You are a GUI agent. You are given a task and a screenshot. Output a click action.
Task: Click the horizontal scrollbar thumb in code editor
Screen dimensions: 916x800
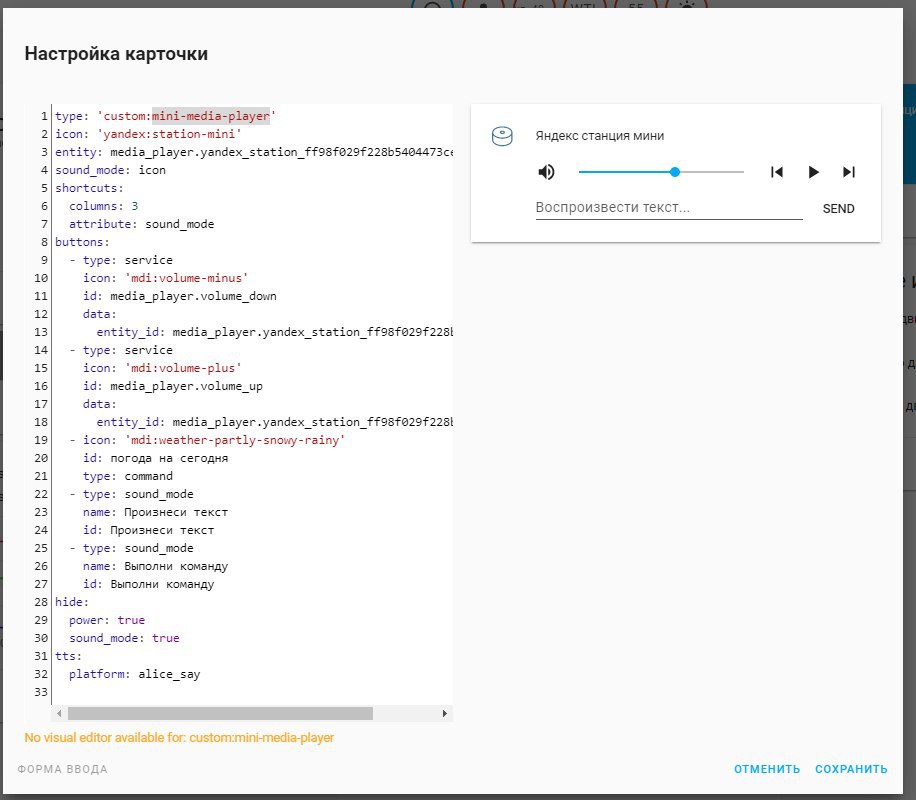pyautogui.click(x=220, y=714)
